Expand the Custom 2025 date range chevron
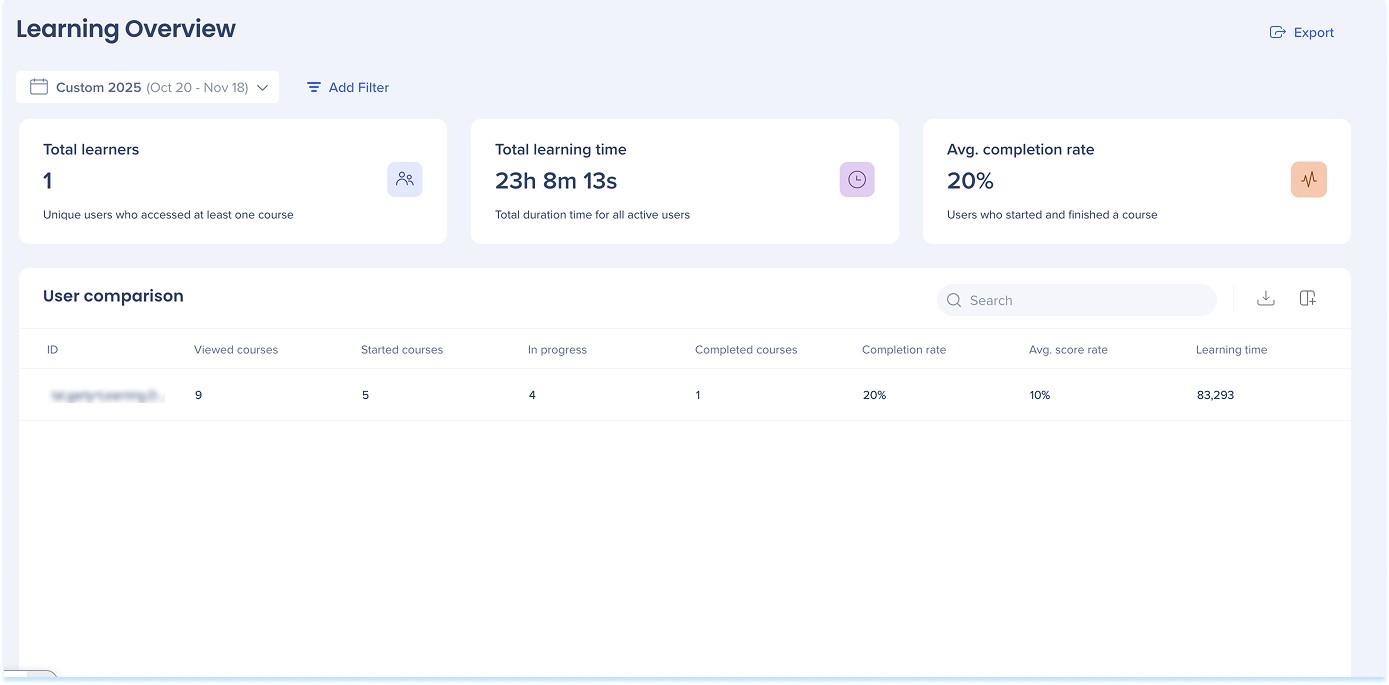Viewport: 1389px width, 685px height. 263,87
